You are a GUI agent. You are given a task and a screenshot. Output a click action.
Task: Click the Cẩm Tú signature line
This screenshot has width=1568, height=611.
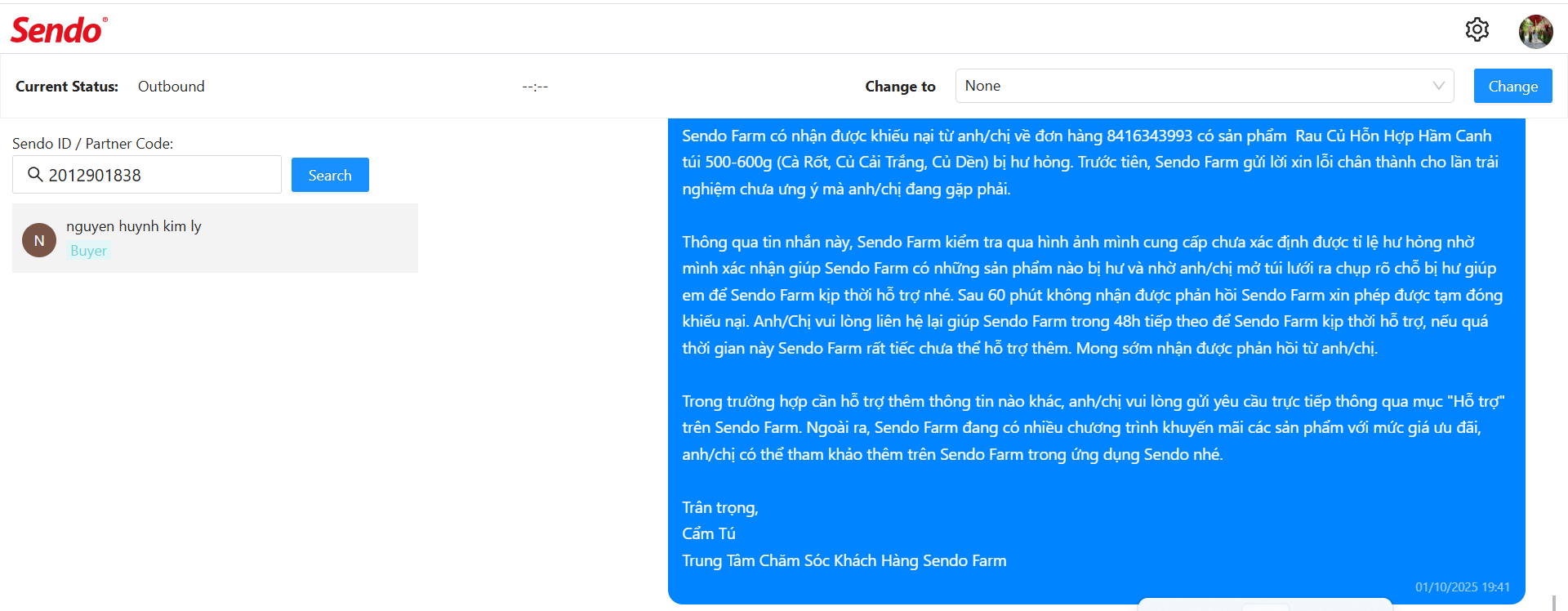[709, 533]
